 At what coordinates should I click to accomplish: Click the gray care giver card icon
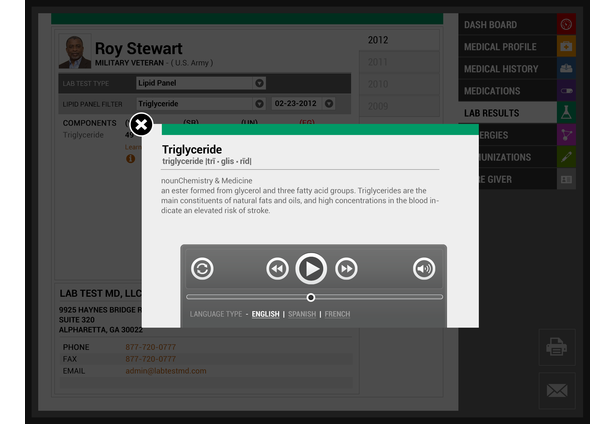coord(566,179)
